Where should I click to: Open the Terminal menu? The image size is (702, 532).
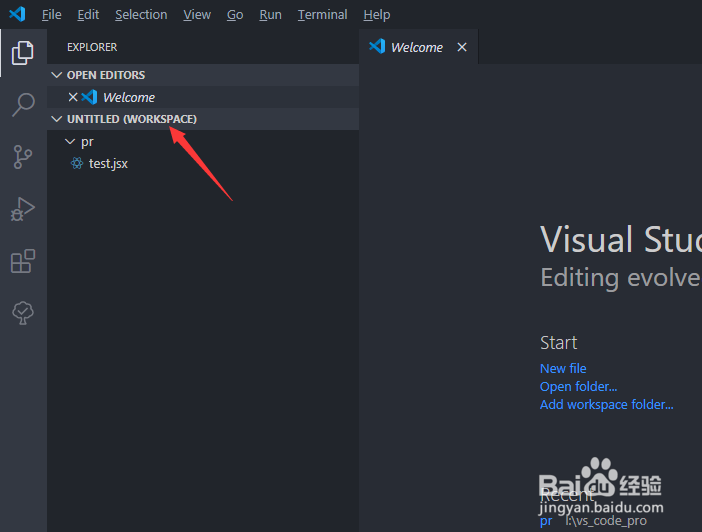322,15
